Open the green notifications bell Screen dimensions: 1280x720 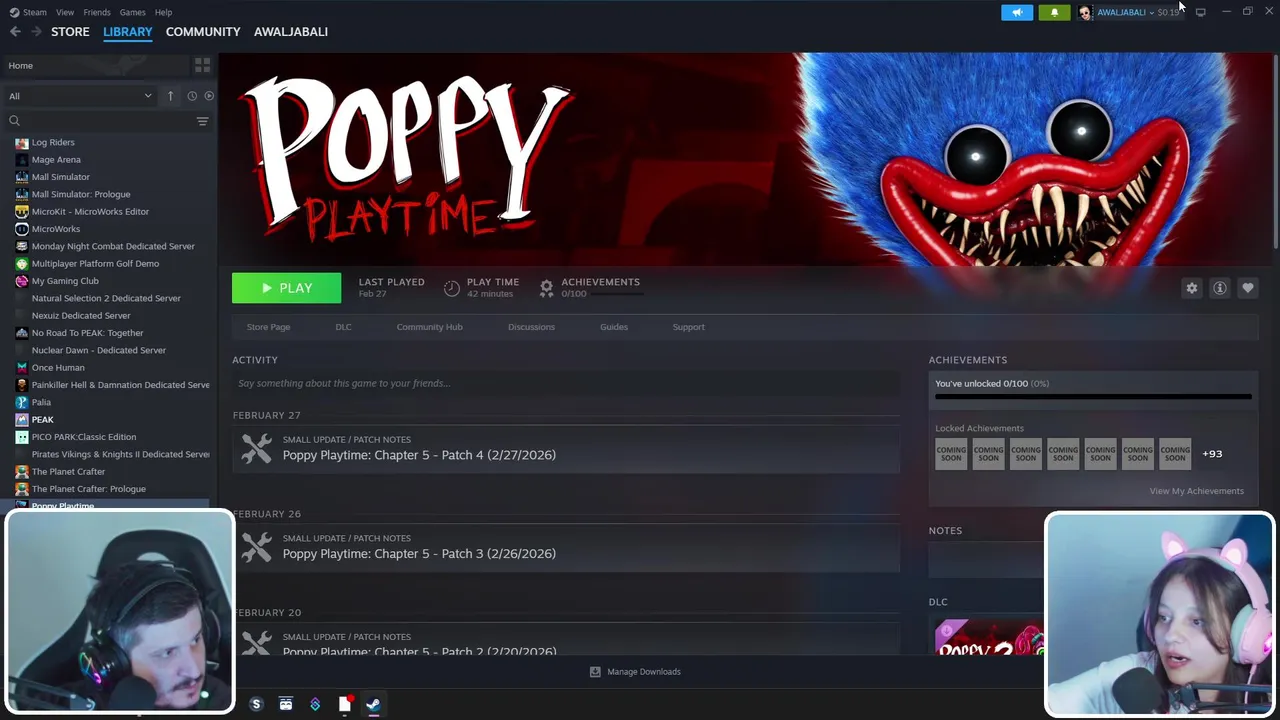(1054, 12)
